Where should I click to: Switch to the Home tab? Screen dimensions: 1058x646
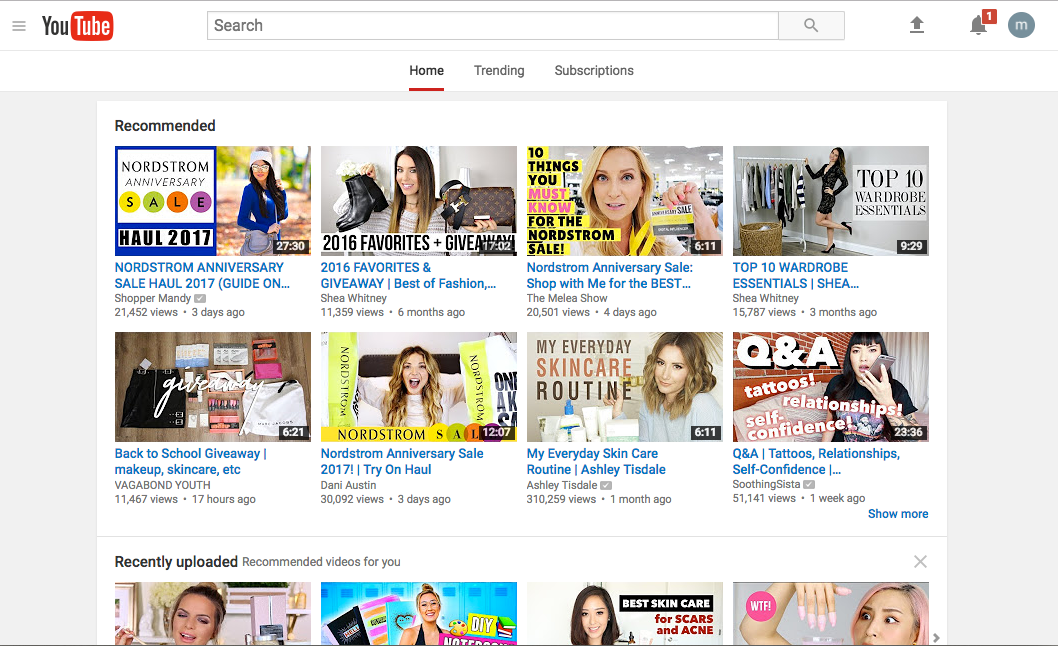(426, 71)
